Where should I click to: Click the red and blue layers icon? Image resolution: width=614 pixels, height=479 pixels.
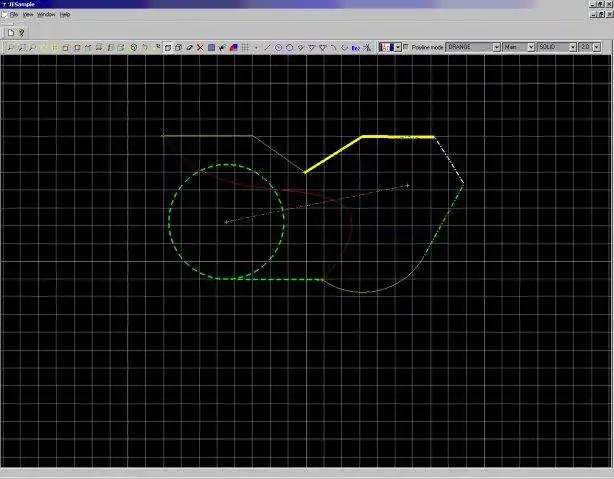point(234,48)
